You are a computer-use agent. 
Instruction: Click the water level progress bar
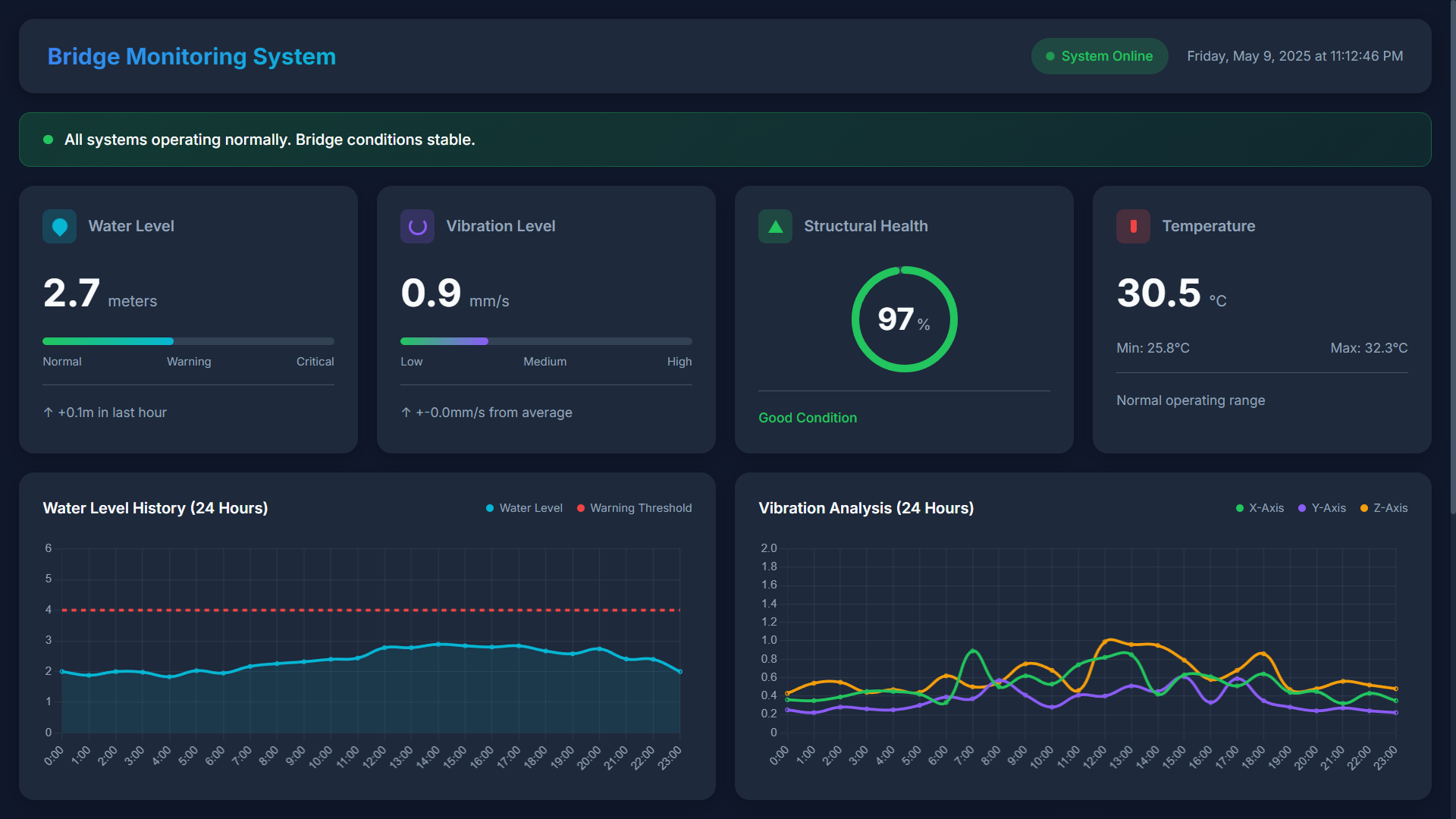click(188, 341)
